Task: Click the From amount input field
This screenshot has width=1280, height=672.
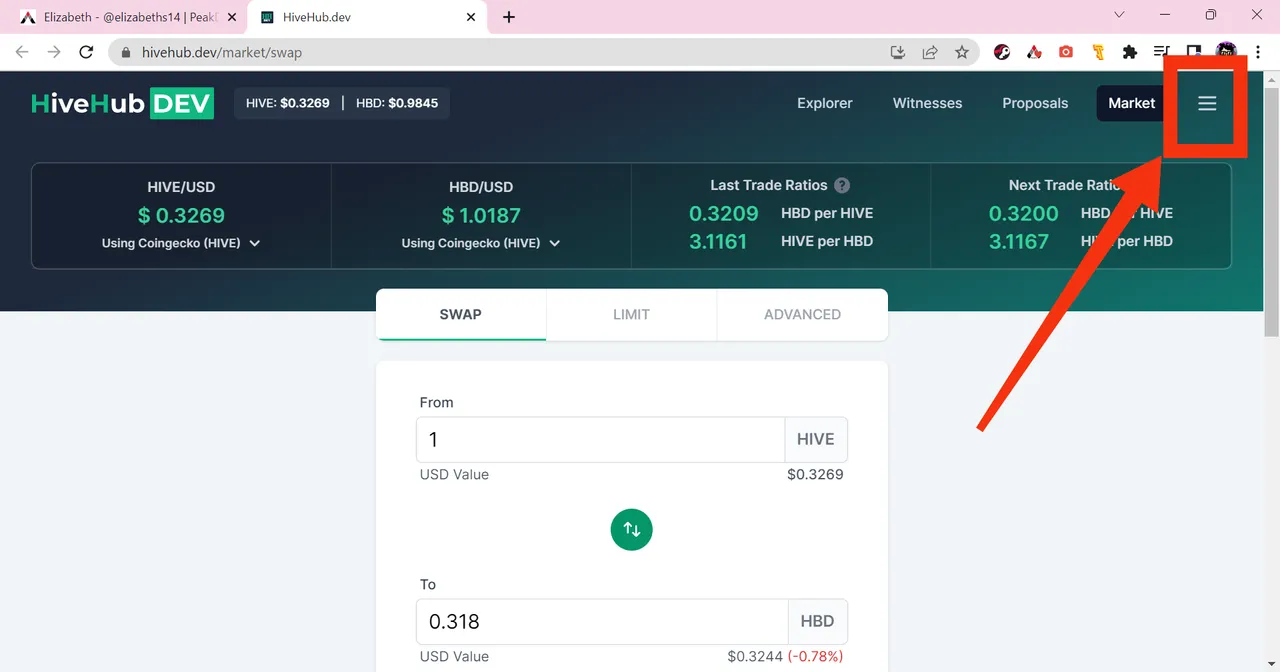Action: point(600,439)
